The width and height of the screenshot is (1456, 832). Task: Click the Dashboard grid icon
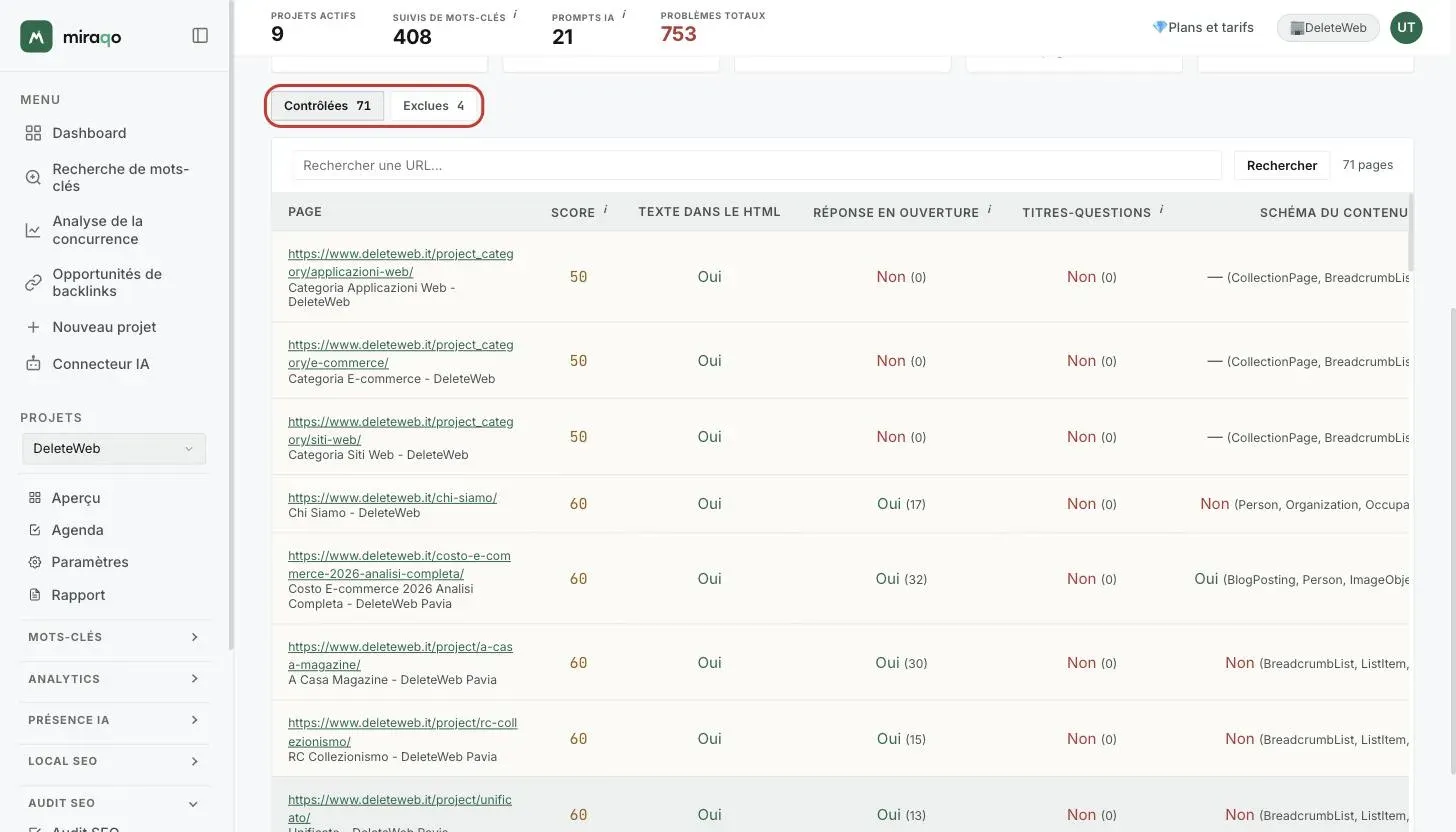[33, 133]
